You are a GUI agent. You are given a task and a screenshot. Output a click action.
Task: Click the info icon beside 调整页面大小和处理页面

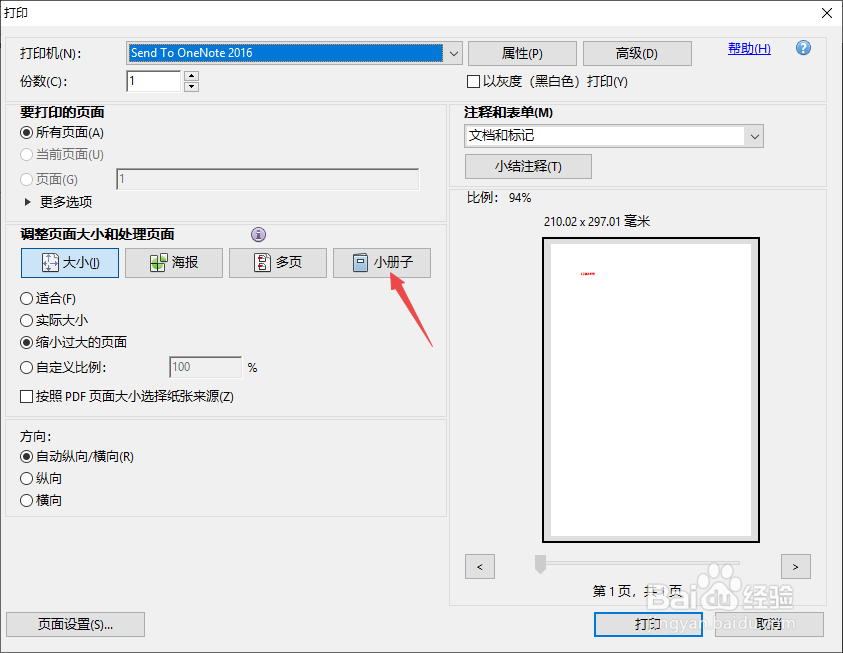point(258,234)
